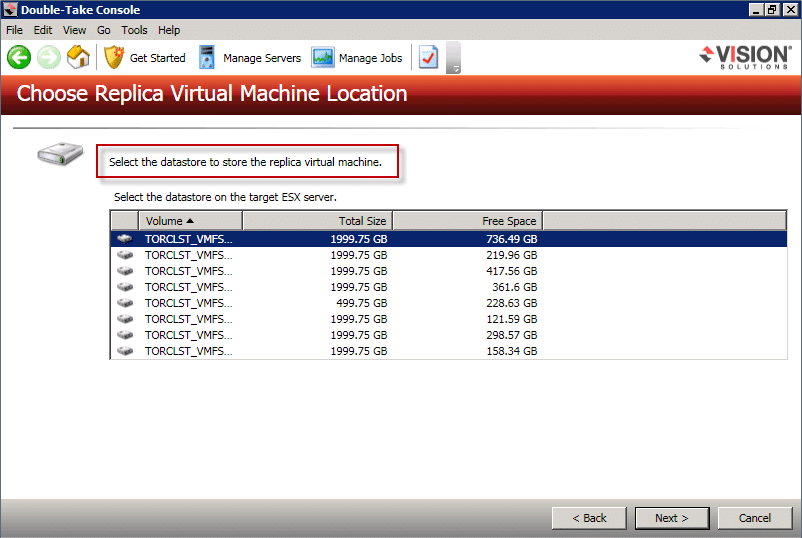Click the 298.57 GB free space cell
Image resolution: width=802 pixels, height=538 pixels.
[511, 335]
